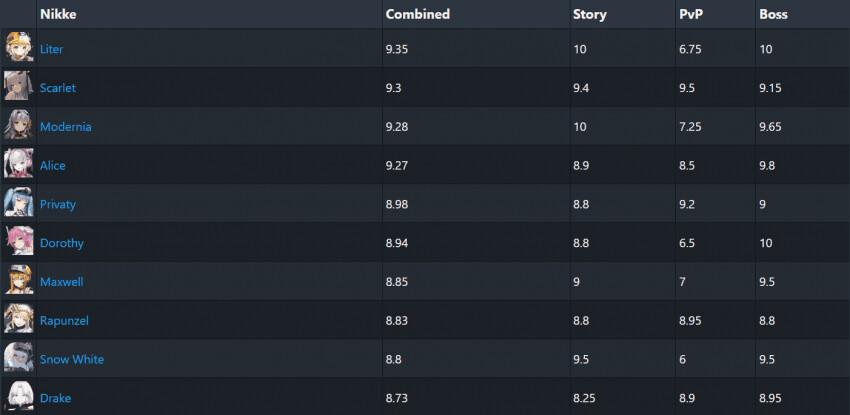Click Maxwell's character portrait icon

tap(18, 281)
